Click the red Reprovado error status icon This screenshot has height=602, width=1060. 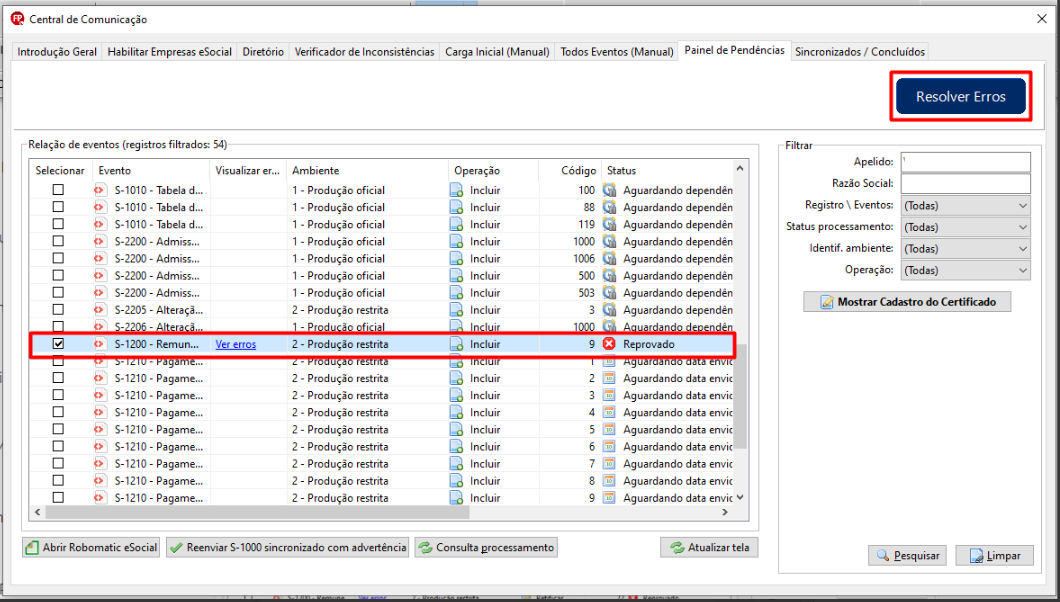pos(609,344)
